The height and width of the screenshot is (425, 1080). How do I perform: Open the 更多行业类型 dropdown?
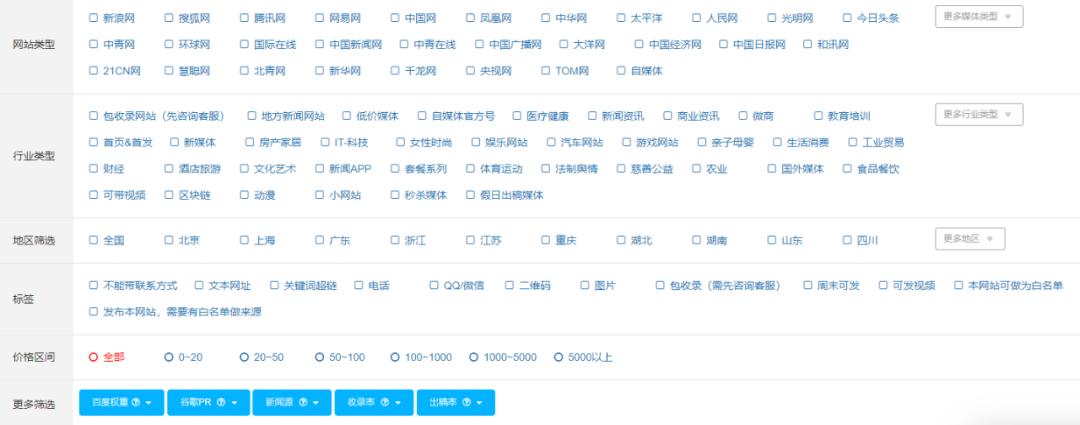[979, 114]
